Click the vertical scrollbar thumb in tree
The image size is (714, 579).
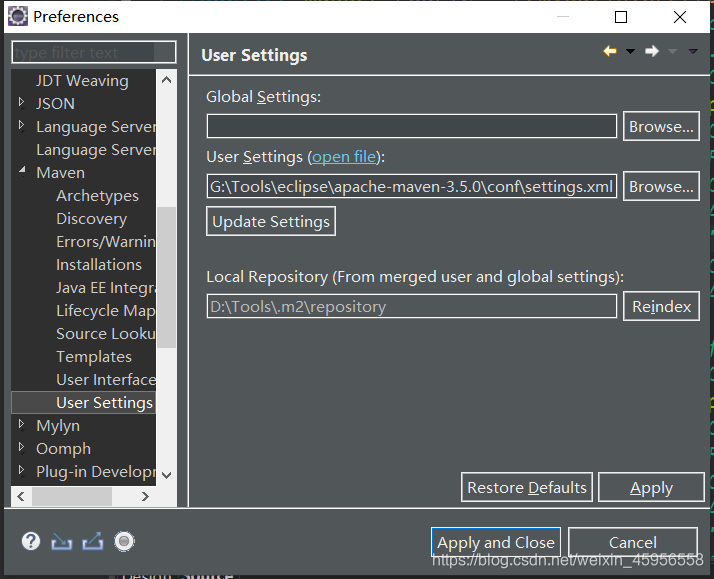[167, 278]
